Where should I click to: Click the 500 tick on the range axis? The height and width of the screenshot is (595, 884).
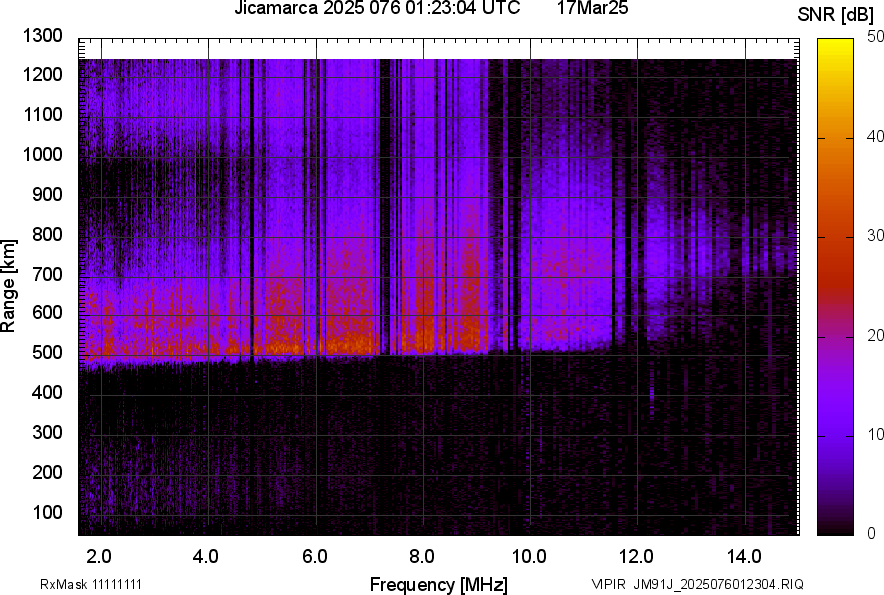coord(50,353)
